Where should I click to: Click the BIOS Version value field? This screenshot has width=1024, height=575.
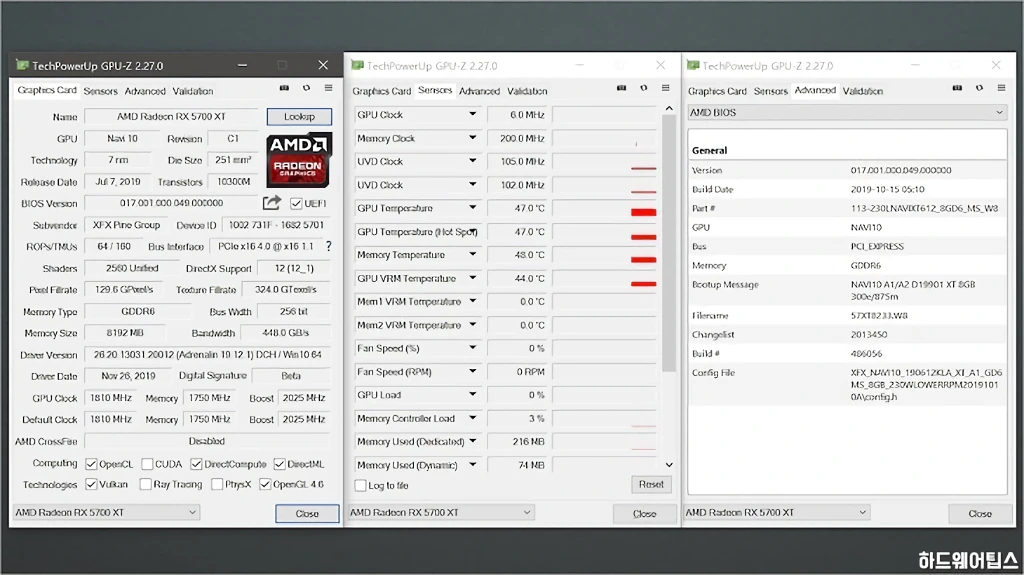click(x=171, y=203)
